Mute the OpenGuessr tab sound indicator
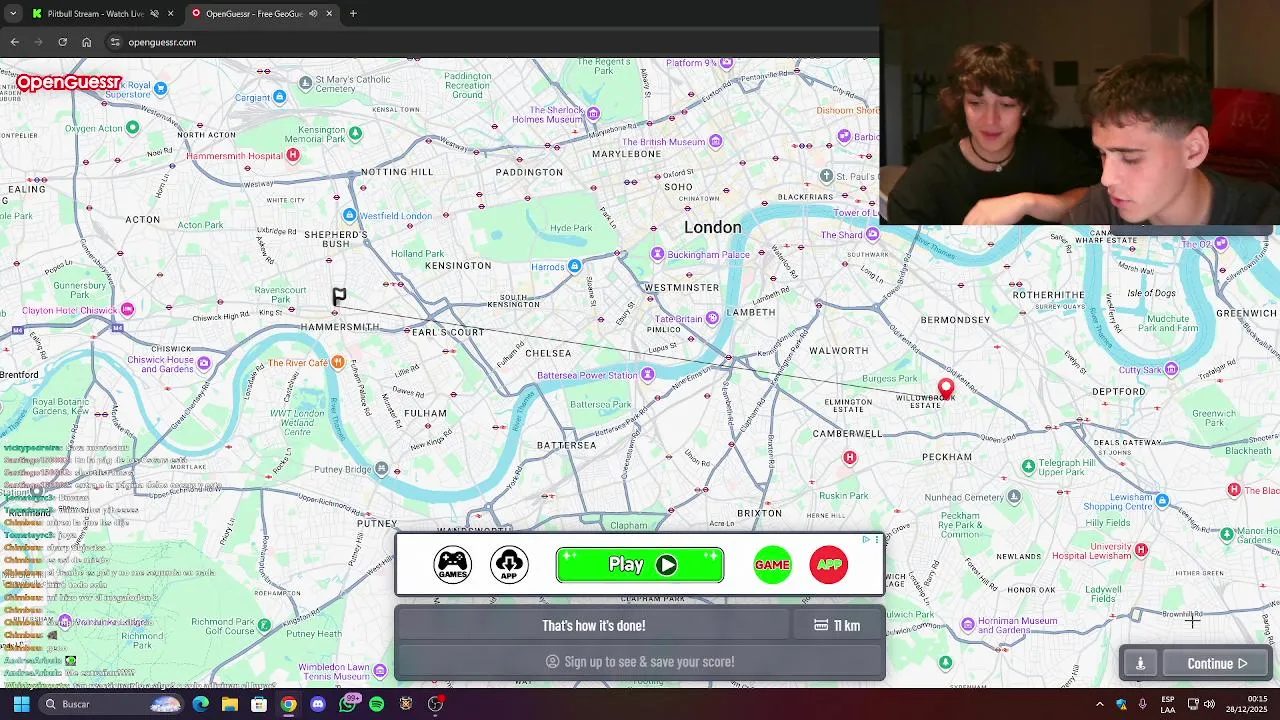1280x720 pixels. click(313, 13)
